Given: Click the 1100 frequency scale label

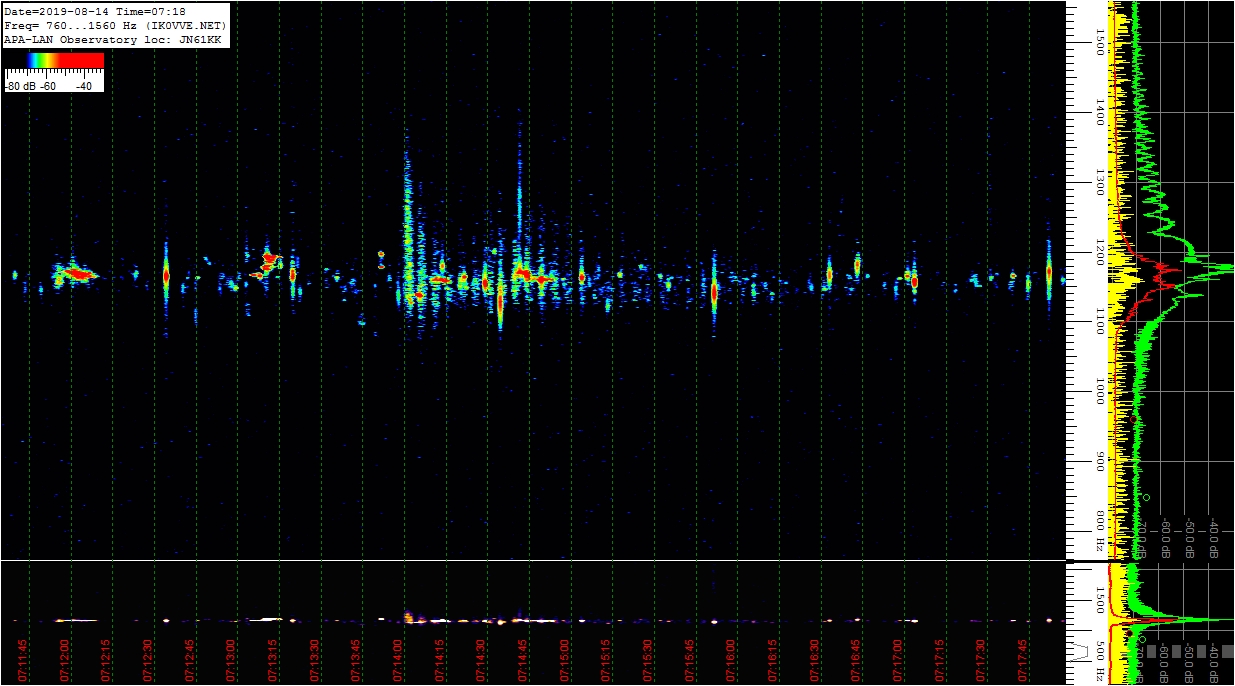Looking at the screenshot, I should click(x=1099, y=321).
